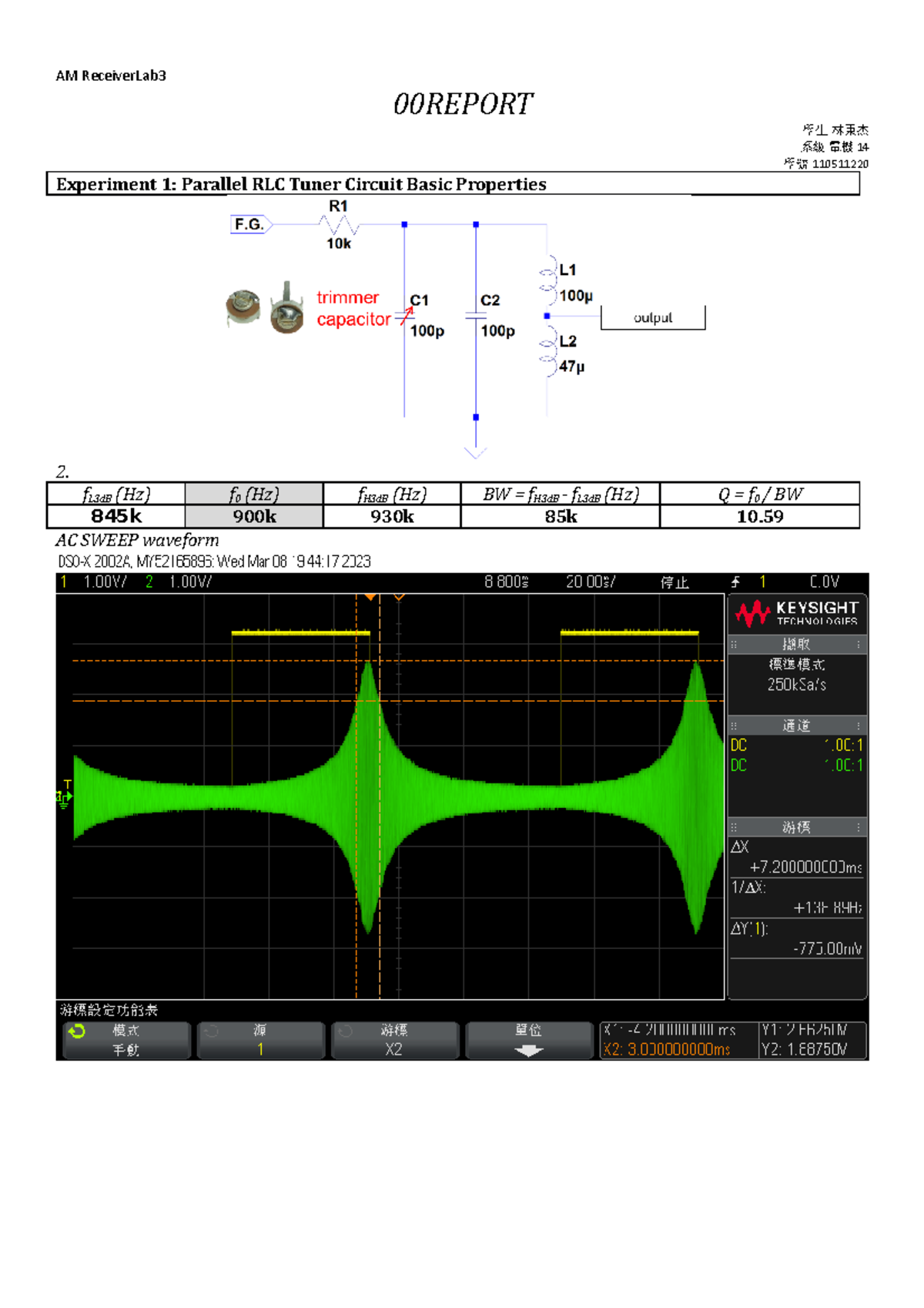Click the 100µ inductor value
The image size is (924, 1308).
pyautogui.click(x=576, y=296)
